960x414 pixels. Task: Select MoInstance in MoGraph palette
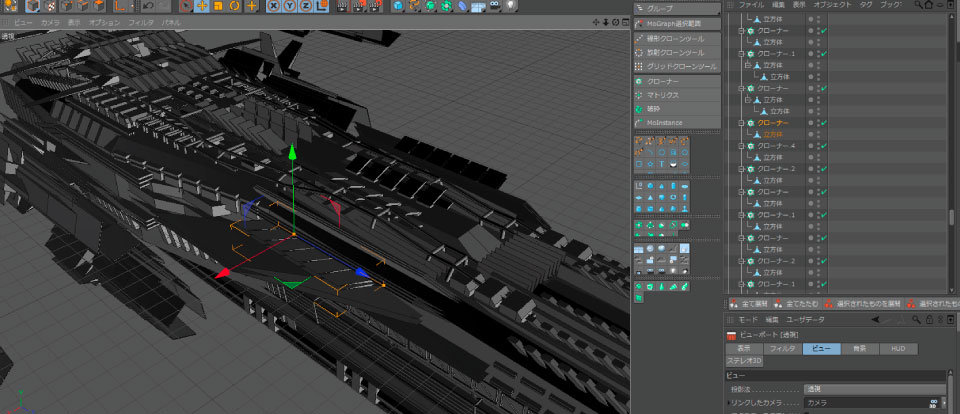point(664,122)
